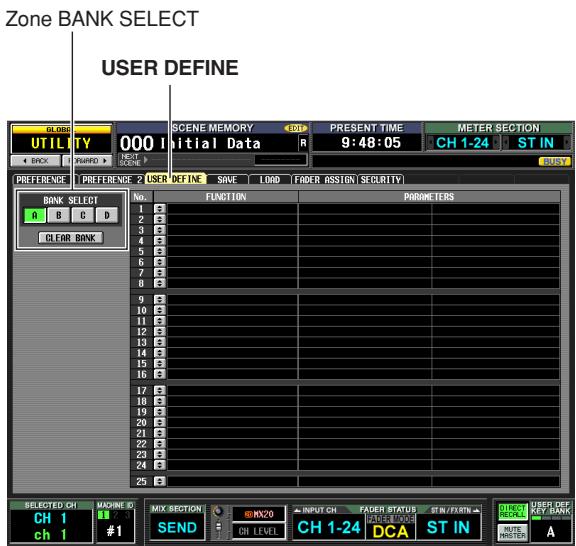Open function selector for row 10

(x=159, y=310)
